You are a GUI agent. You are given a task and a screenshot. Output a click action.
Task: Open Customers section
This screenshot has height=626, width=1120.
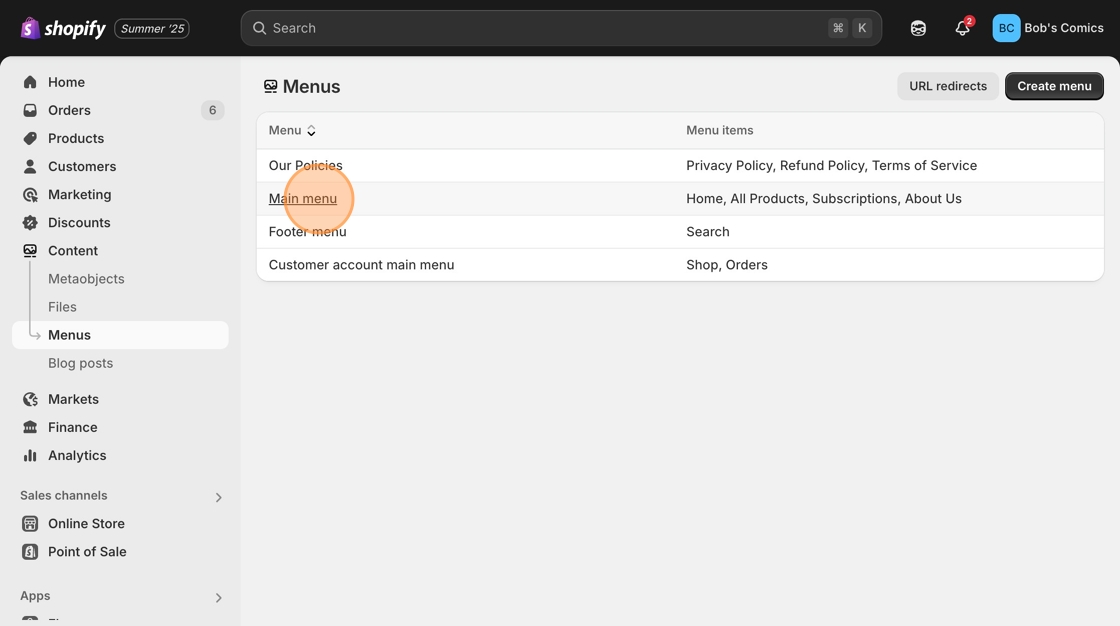(82, 167)
